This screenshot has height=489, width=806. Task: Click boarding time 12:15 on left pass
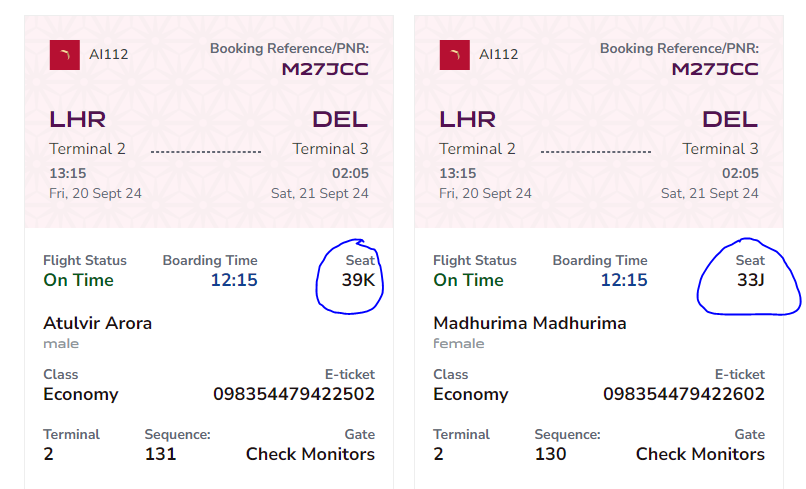(234, 280)
